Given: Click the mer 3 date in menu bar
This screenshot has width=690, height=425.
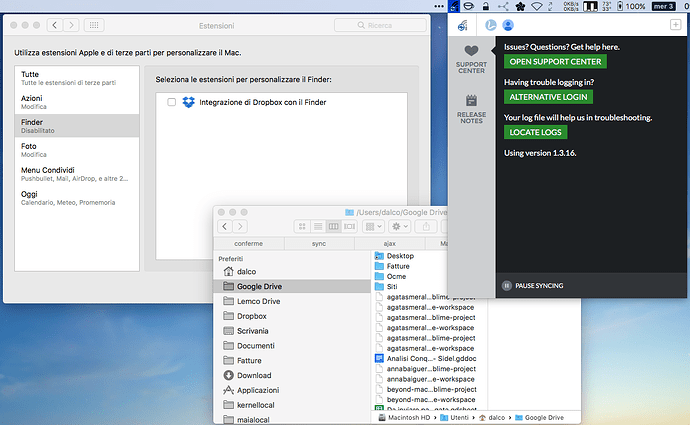Looking at the screenshot, I should pyautogui.click(x=664, y=6).
